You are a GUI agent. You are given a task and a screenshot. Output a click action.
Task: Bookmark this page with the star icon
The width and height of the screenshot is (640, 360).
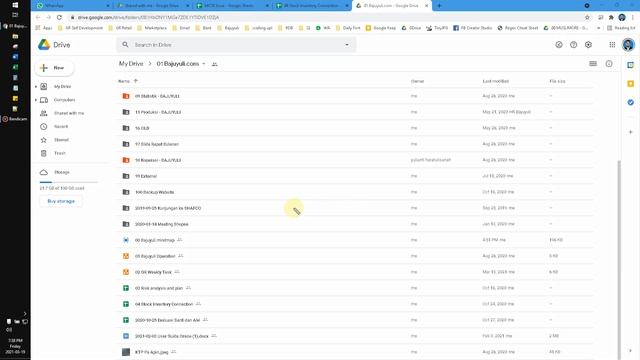587,17
